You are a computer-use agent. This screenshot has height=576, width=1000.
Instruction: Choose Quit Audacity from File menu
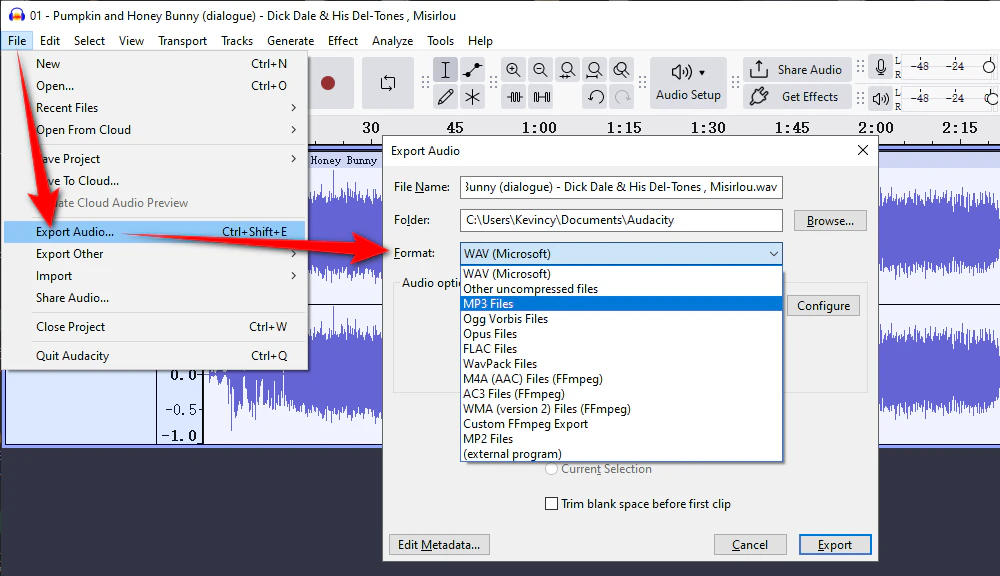click(x=154, y=356)
